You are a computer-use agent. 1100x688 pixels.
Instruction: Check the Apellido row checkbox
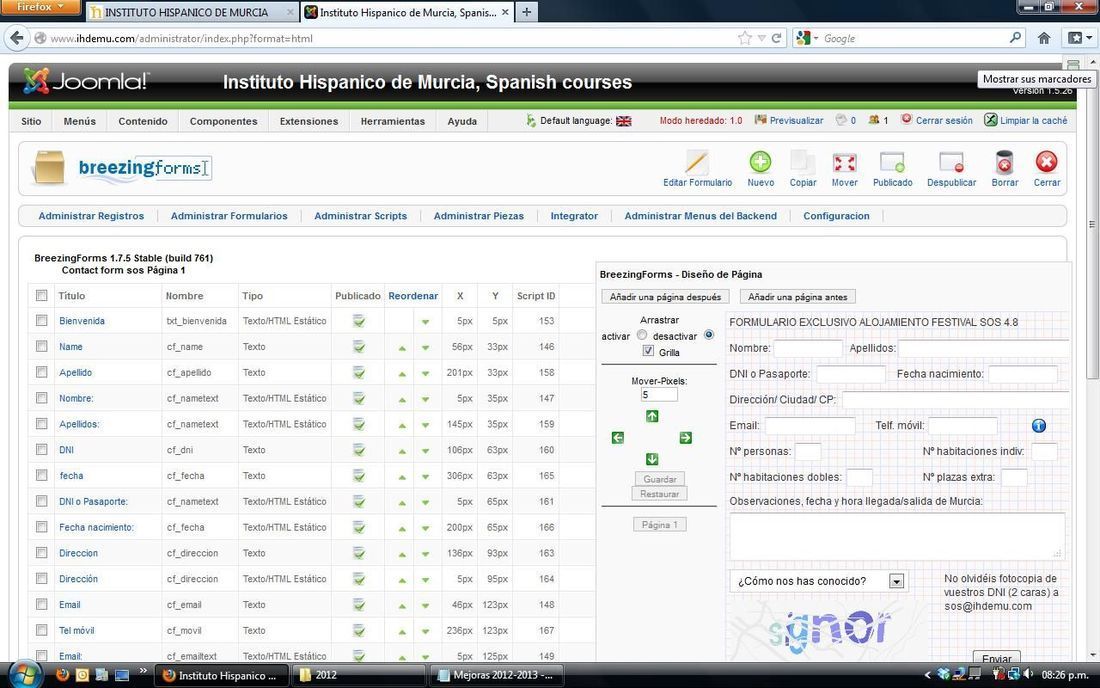coord(41,372)
